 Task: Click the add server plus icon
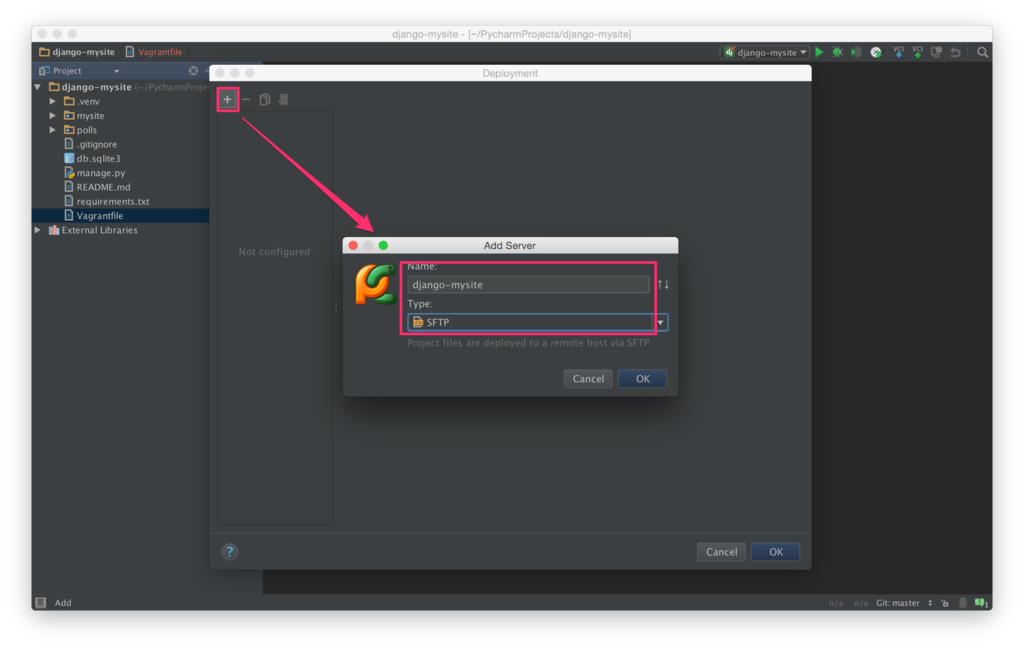227,99
